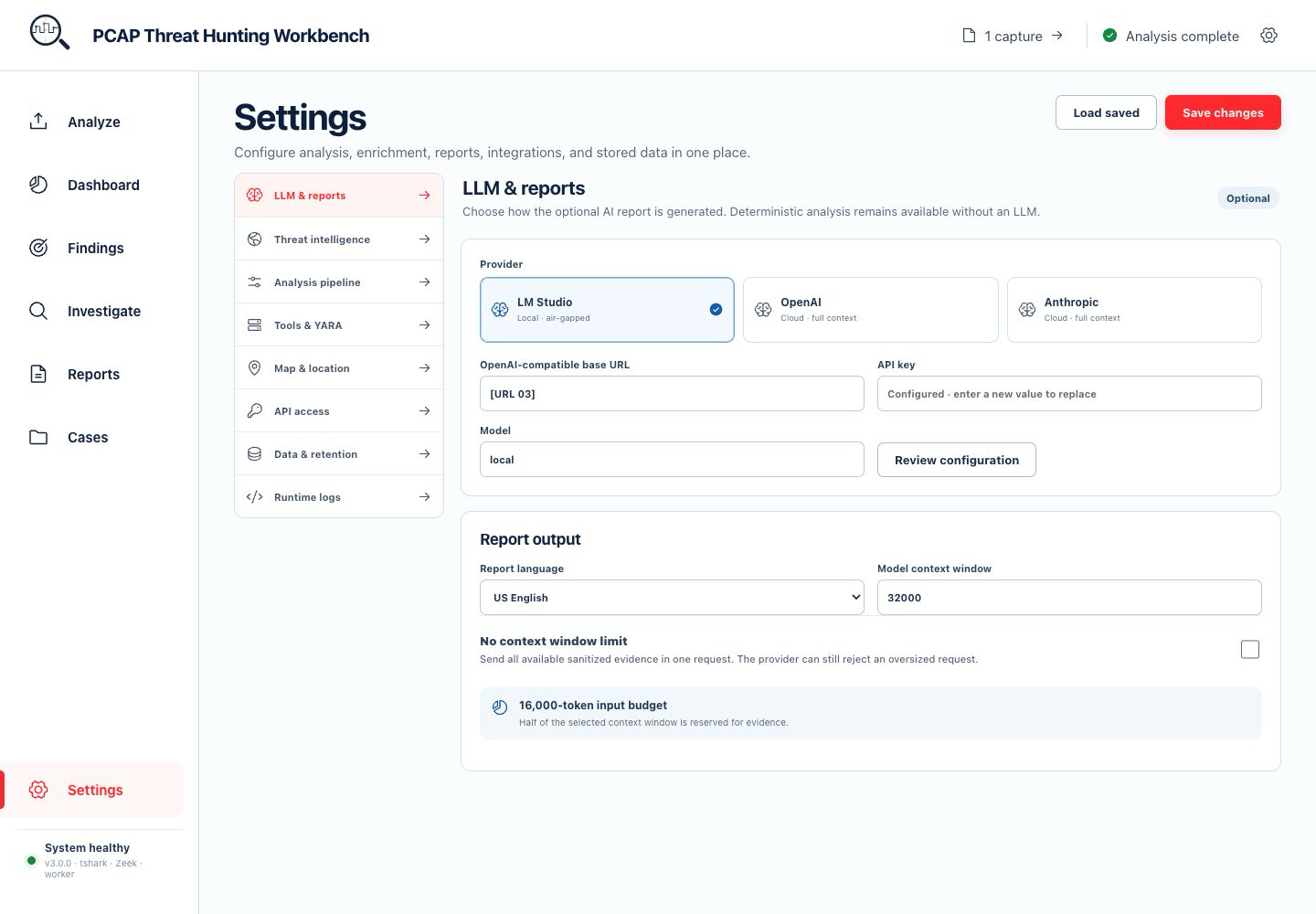1316x914 pixels.
Task: Click the Model input field
Action: click(x=672, y=460)
